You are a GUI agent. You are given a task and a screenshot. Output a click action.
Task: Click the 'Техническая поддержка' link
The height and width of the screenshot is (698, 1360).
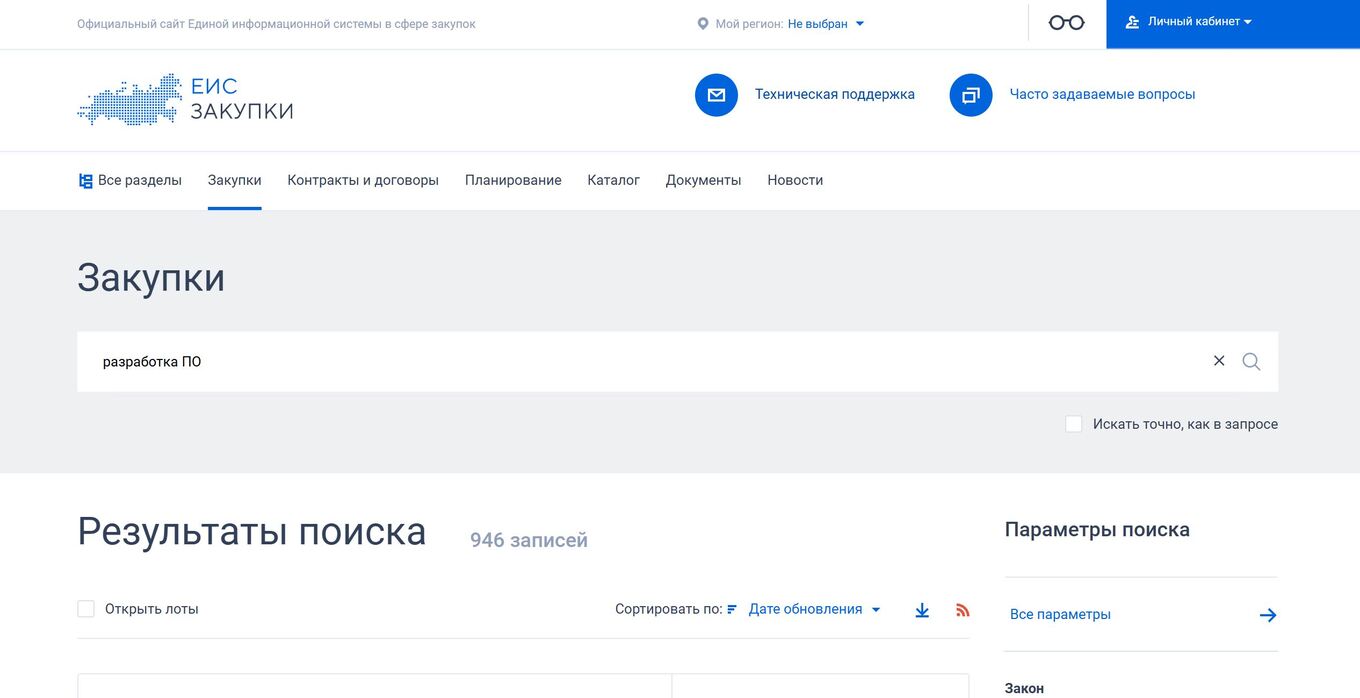[835, 94]
